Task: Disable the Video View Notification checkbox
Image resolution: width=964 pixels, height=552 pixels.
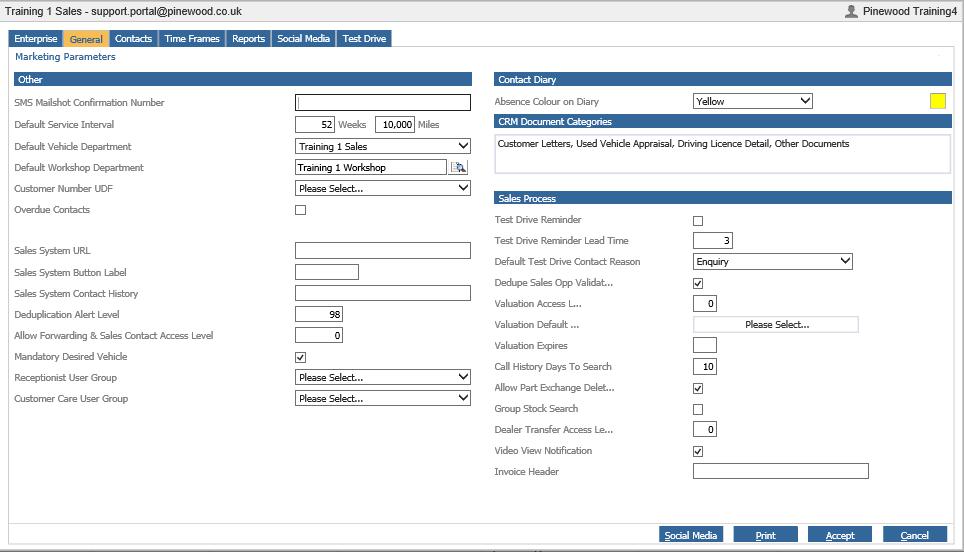Action: pyautogui.click(x=698, y=451)
